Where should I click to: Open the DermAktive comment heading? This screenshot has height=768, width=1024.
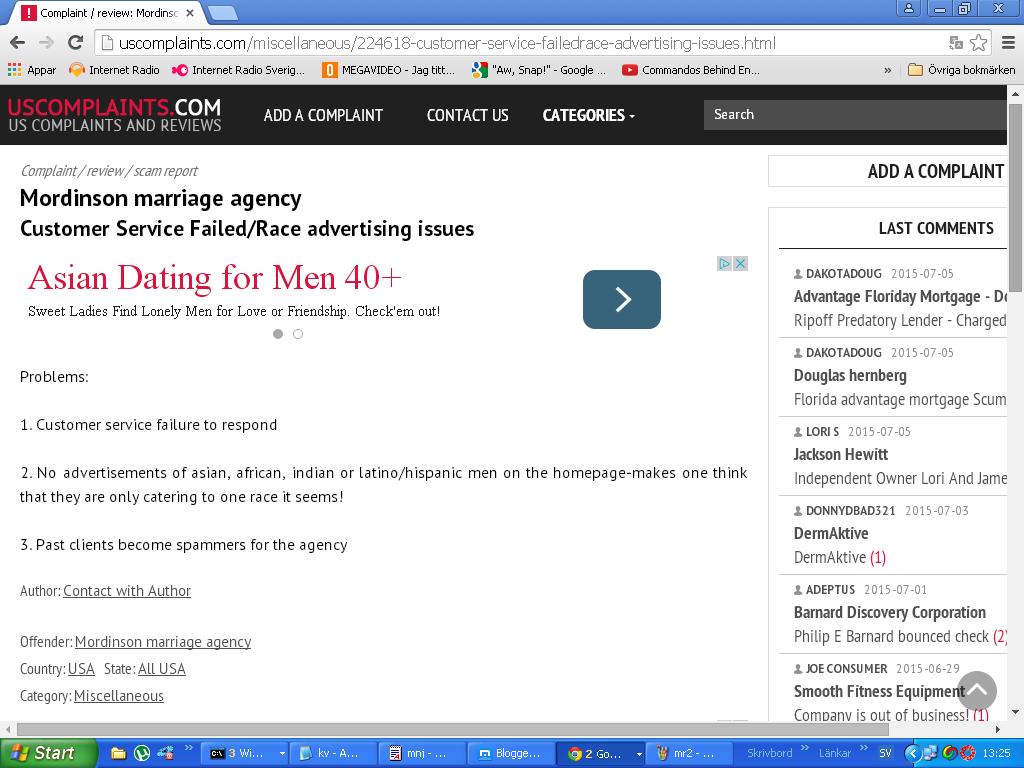[x=831, y=533]
